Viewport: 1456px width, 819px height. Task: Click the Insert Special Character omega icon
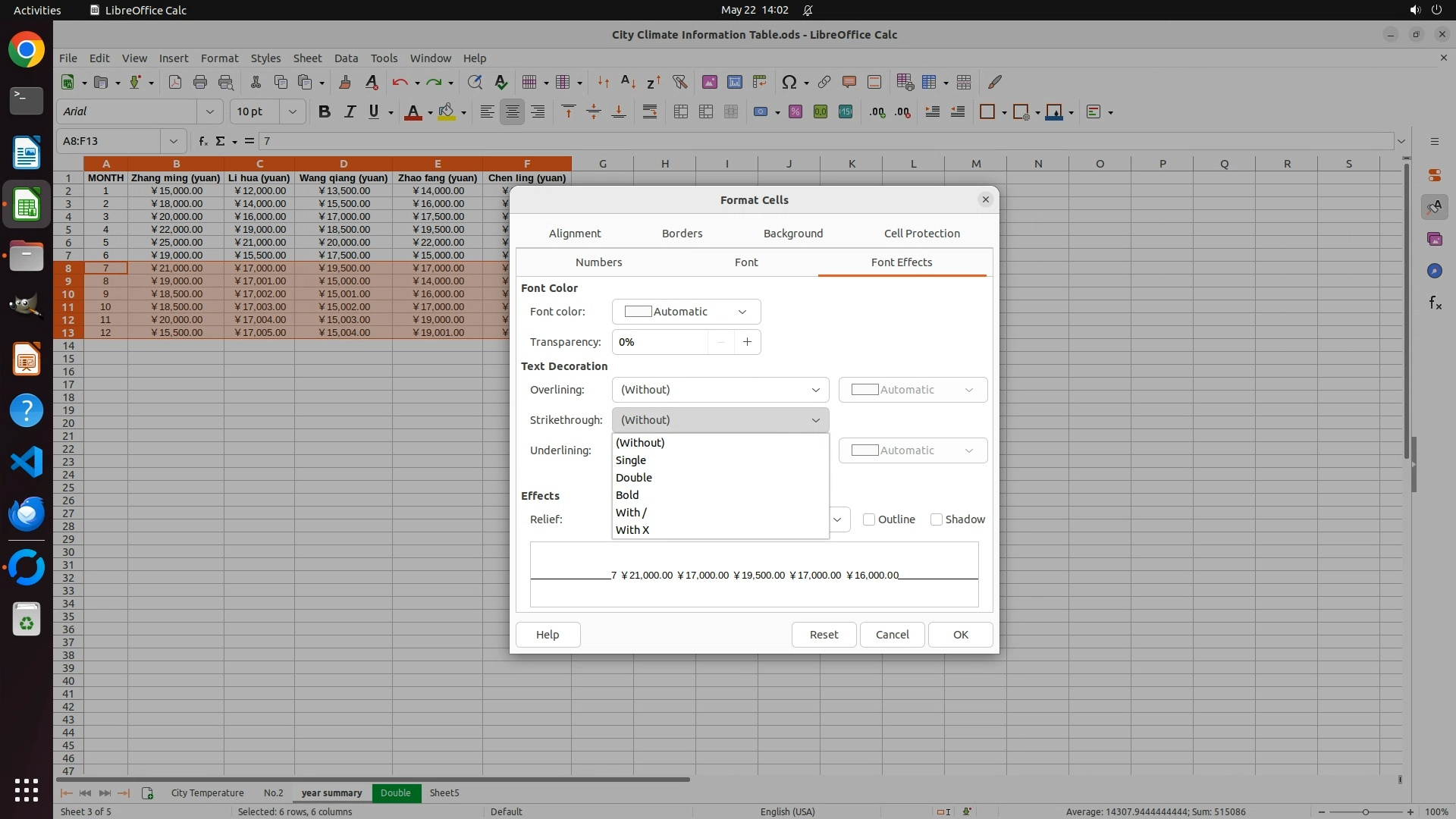pyautogui.click(x=789, y=82)
